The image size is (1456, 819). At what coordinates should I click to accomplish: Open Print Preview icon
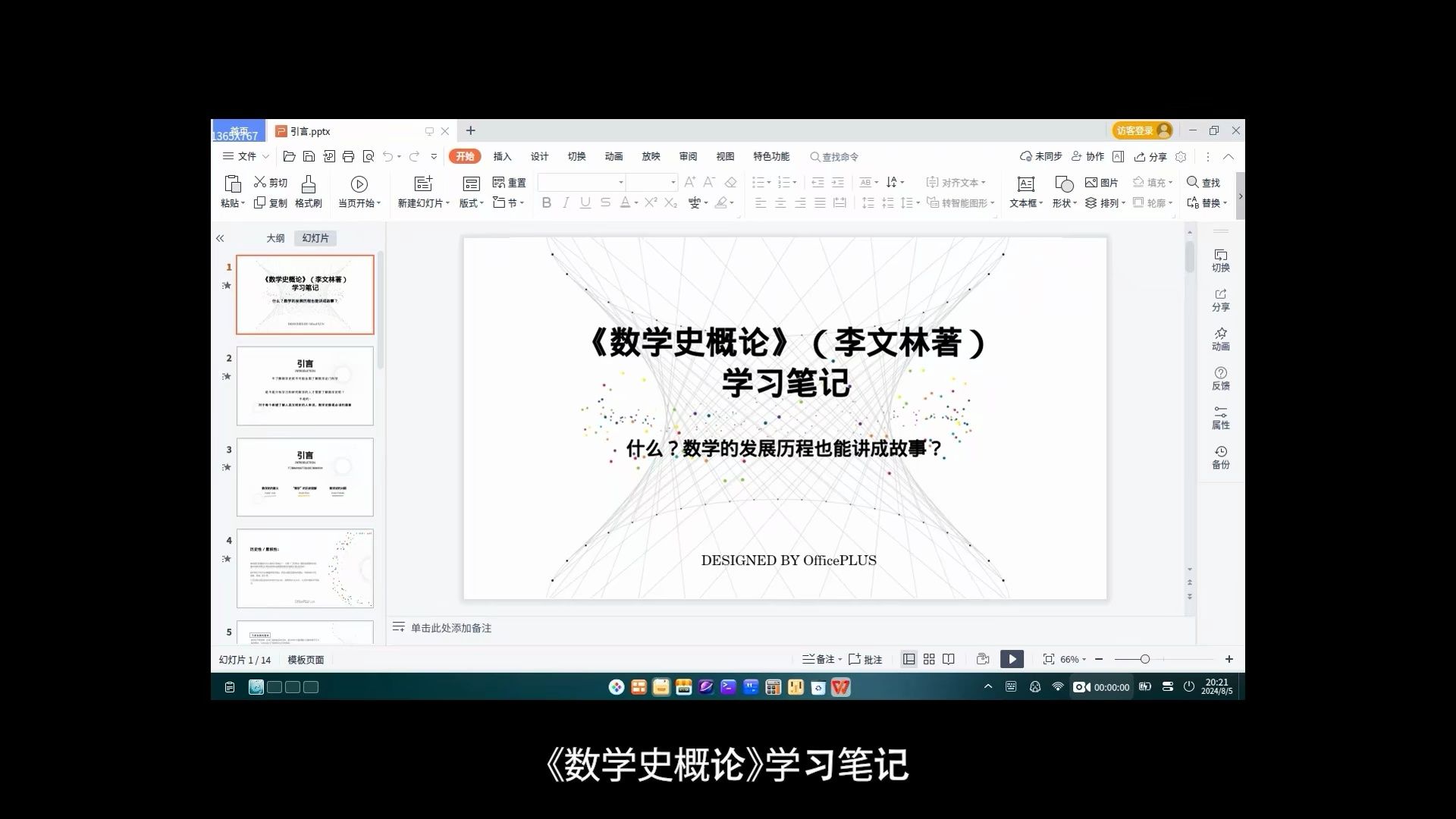point(369,157)
